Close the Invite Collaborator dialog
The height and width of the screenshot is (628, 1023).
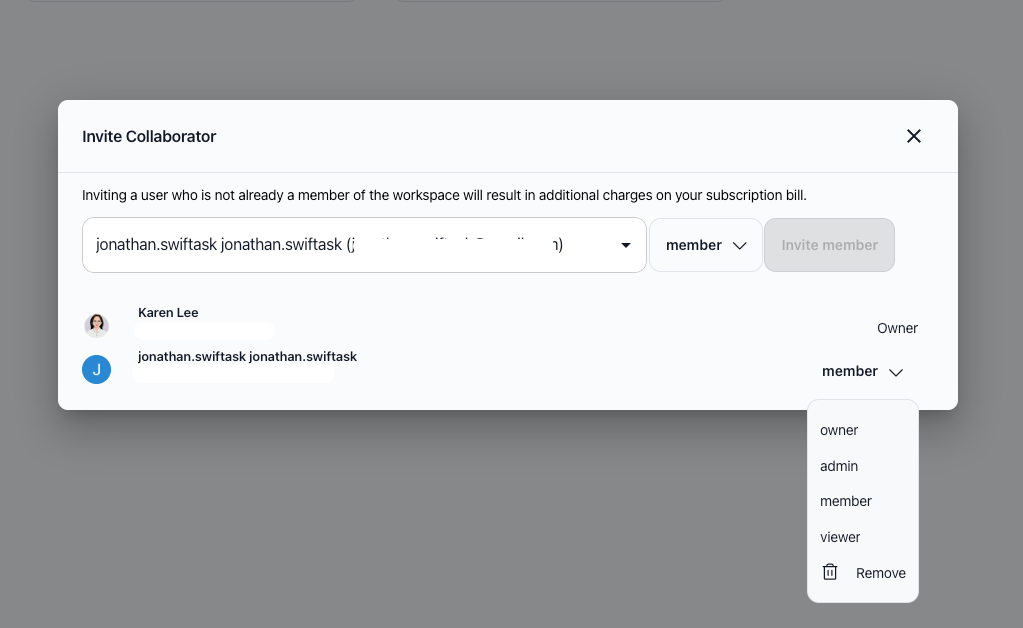[x=913, y=136]
